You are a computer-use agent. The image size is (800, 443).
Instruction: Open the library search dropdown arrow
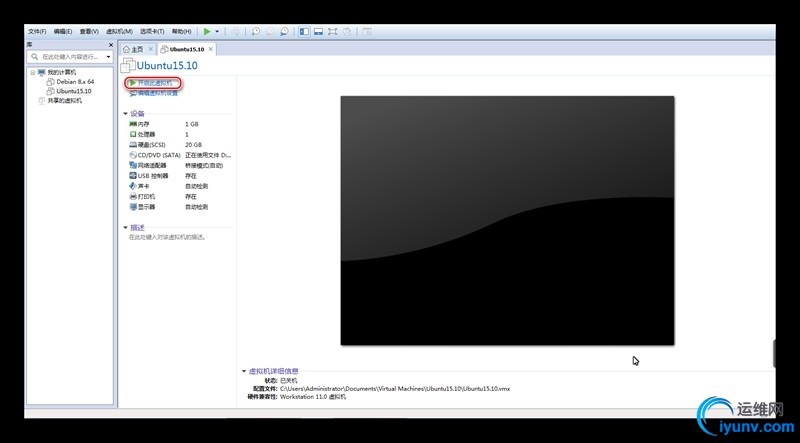click(109, 57)
